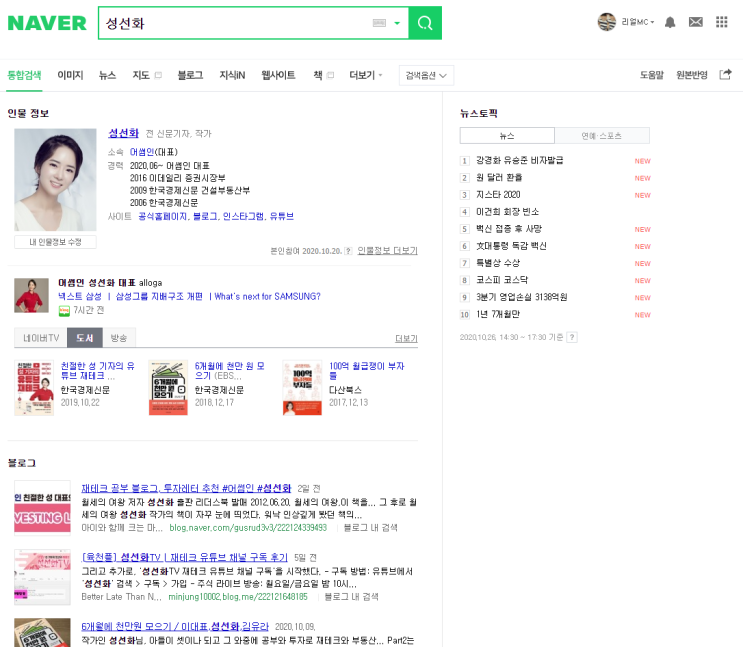Viewport: 743px width, 647px height.
Task: Open the 검색옵션 dropdown
Action: (426, 75)
